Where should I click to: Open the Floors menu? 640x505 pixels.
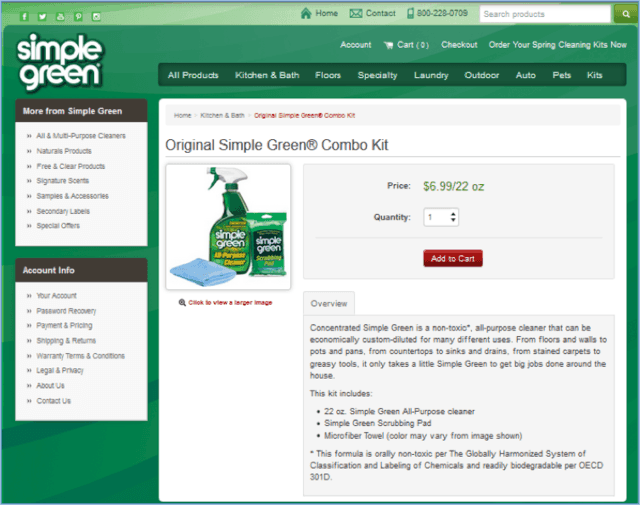[x=328, y=75]
